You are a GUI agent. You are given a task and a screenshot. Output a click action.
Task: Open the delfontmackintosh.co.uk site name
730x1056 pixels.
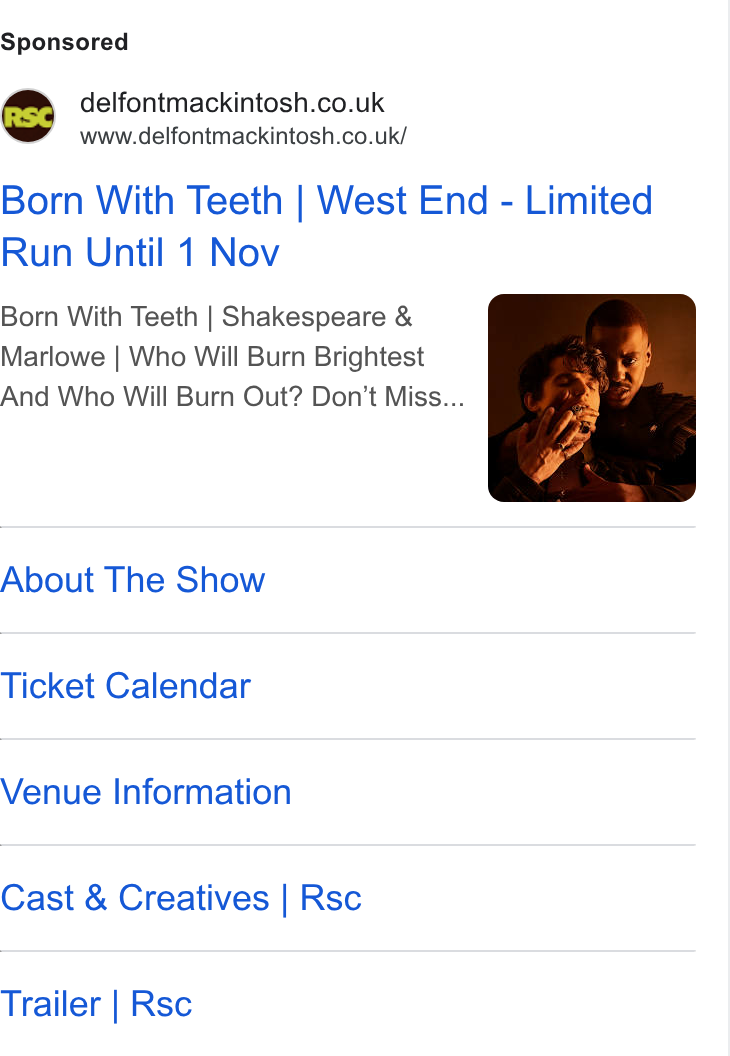(232, 103)
